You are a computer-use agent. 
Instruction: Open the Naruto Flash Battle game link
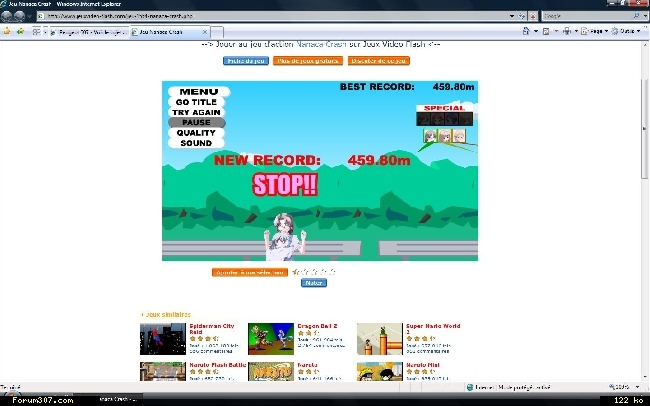tap(218, 365)
